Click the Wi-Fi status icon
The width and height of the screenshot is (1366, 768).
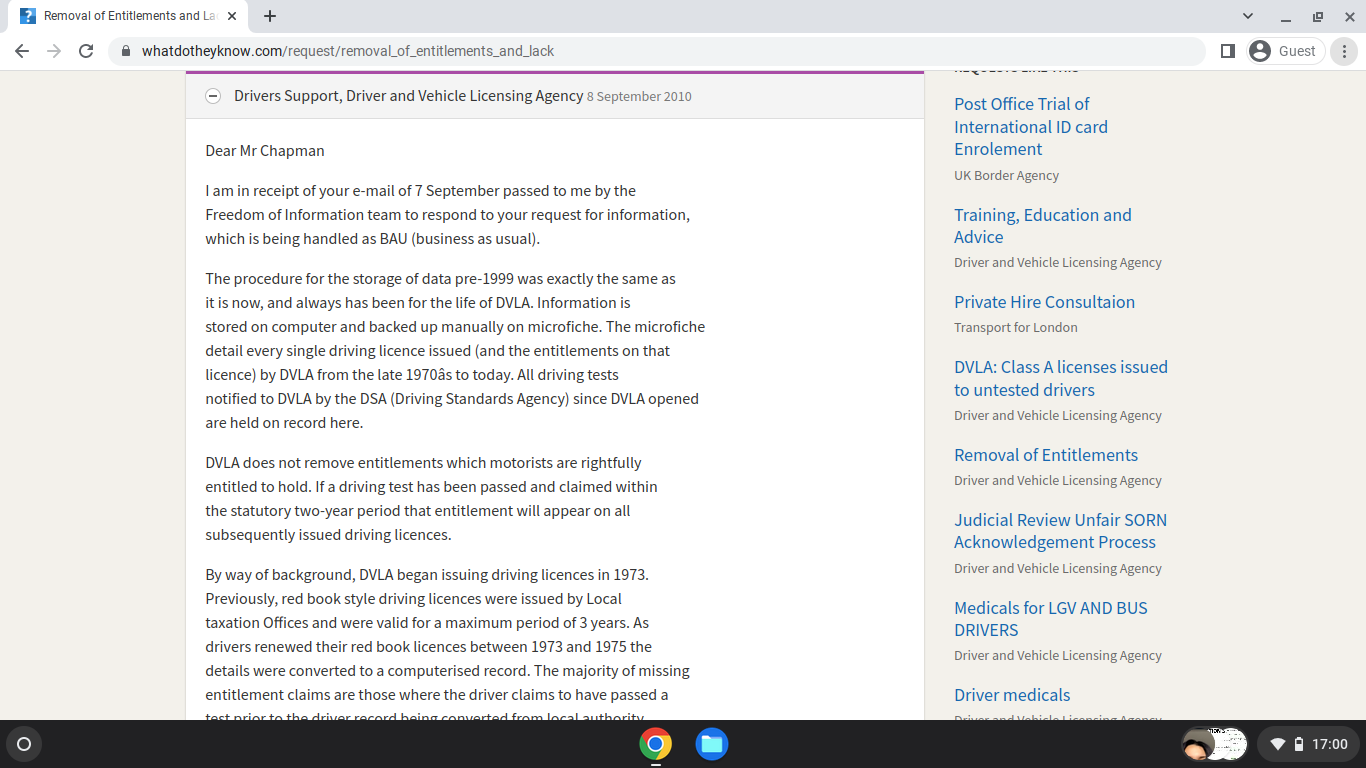[1277, 744]
